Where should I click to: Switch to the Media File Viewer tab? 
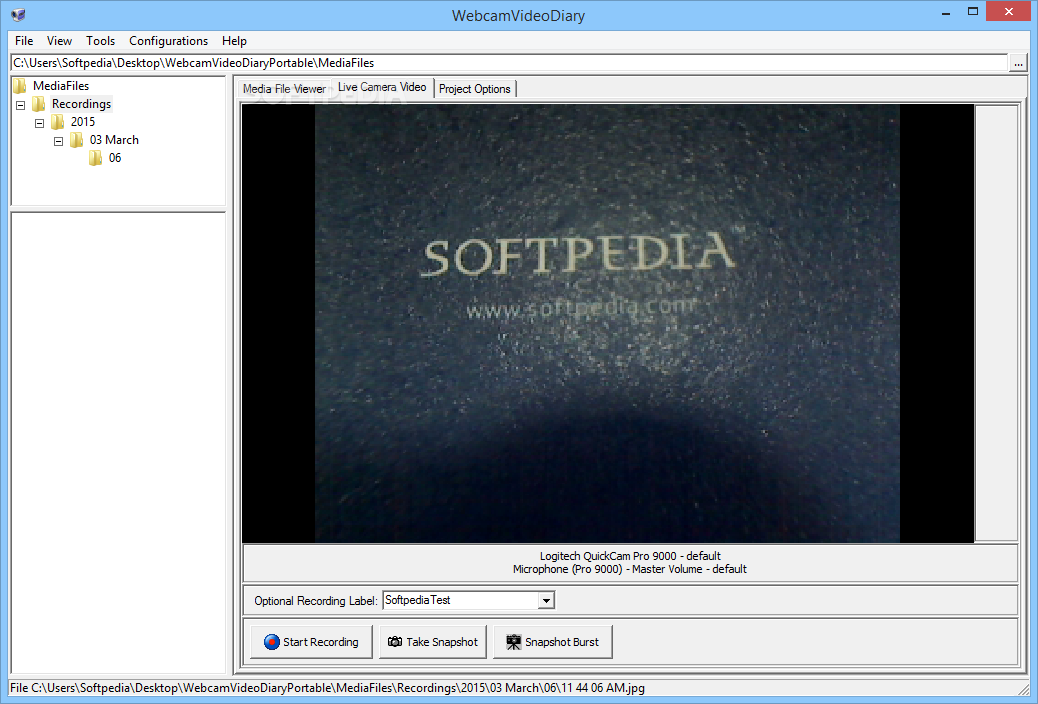284,89
